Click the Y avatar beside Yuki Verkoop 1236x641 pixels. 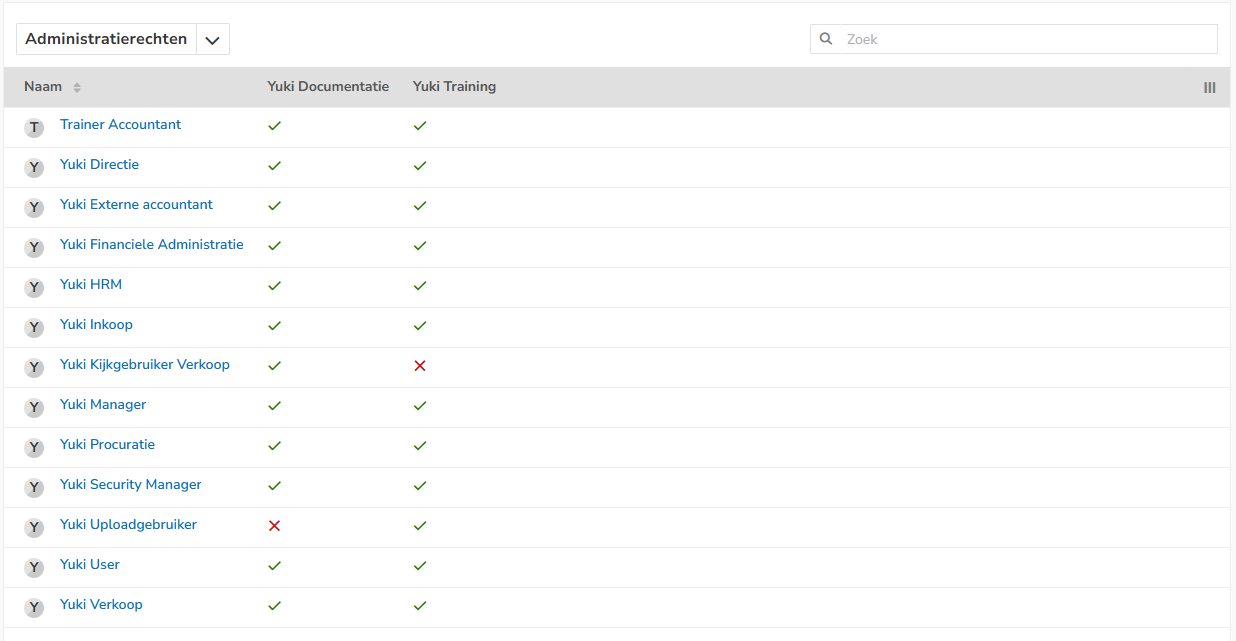click(x=35, y=608)
